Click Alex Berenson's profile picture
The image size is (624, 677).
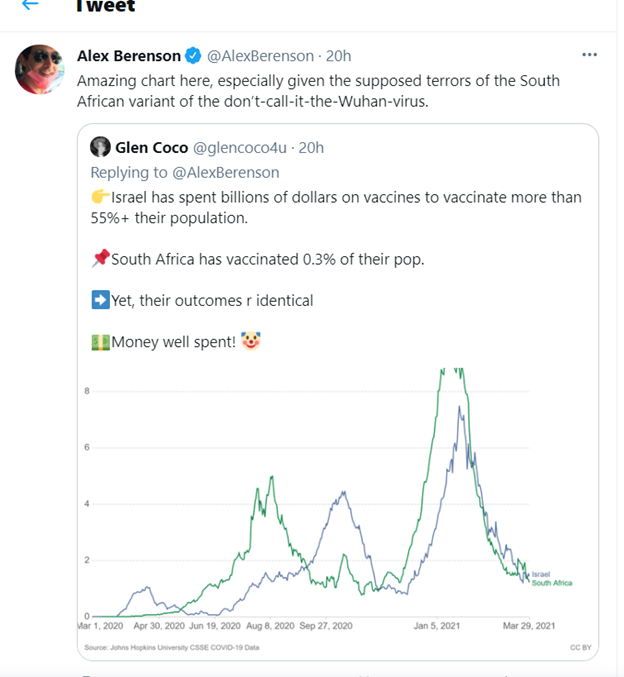coord(41,71)
